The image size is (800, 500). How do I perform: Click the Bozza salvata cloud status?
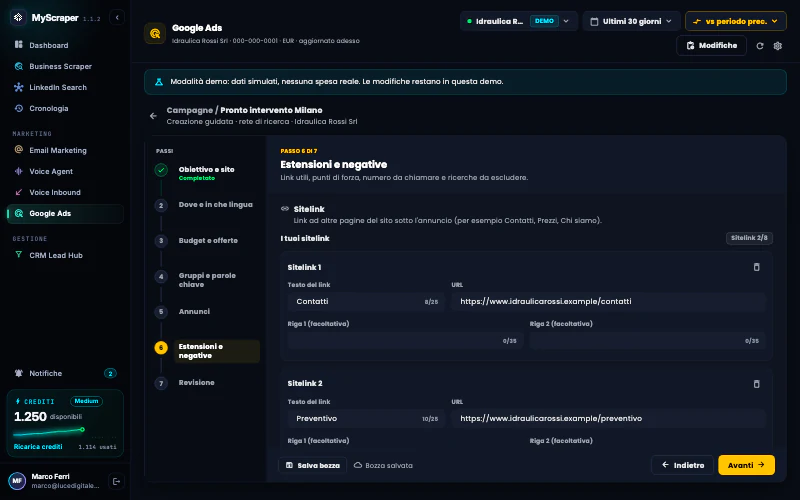383,465
